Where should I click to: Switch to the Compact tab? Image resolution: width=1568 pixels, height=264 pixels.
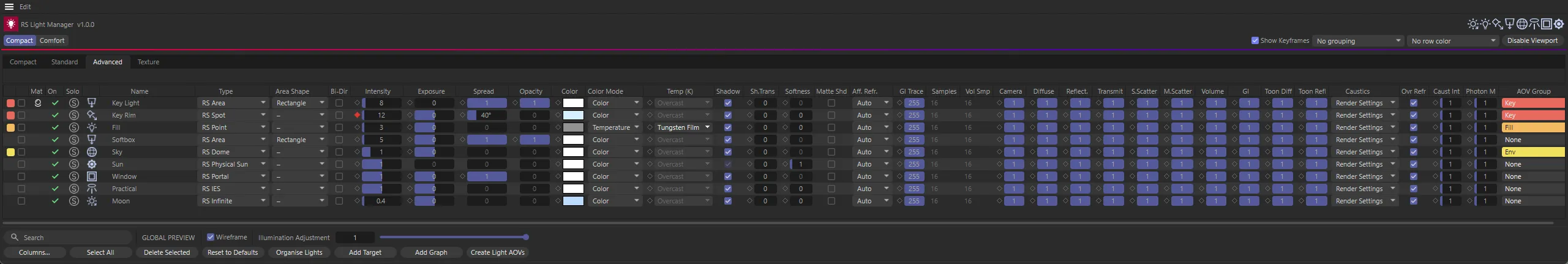point(23,62)
